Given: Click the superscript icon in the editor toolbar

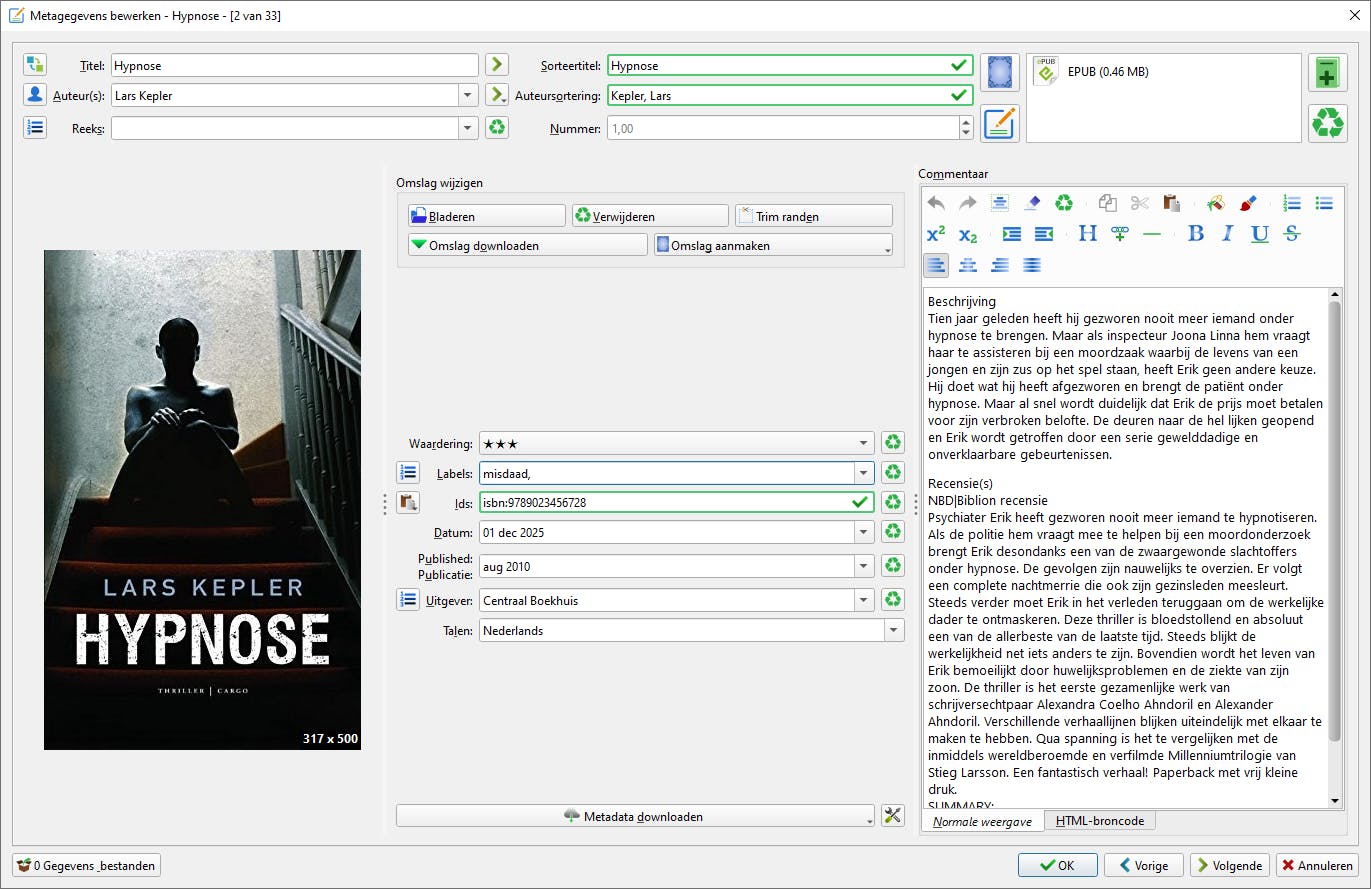Looking at the screenshot, I should point(936,234).
